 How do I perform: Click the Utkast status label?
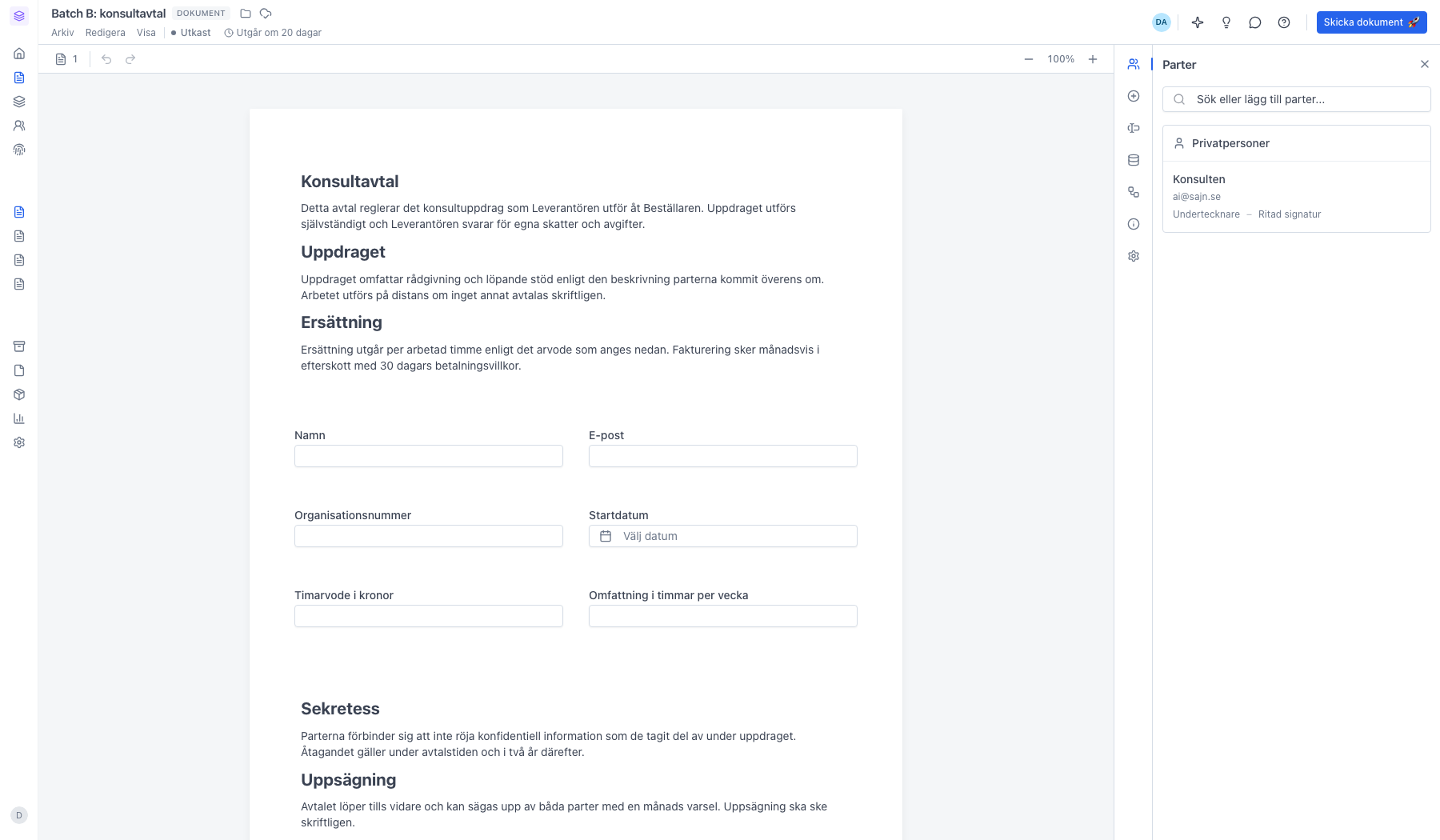[x=191, y=33]
